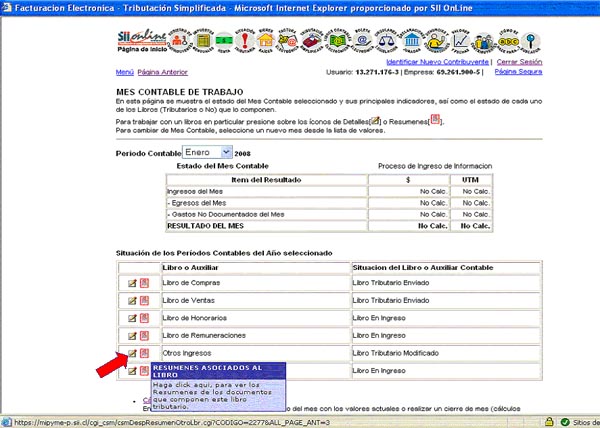Click the Resúmenes sample icon in the instructions
The image size is (600, 428).
pos(435,119)
